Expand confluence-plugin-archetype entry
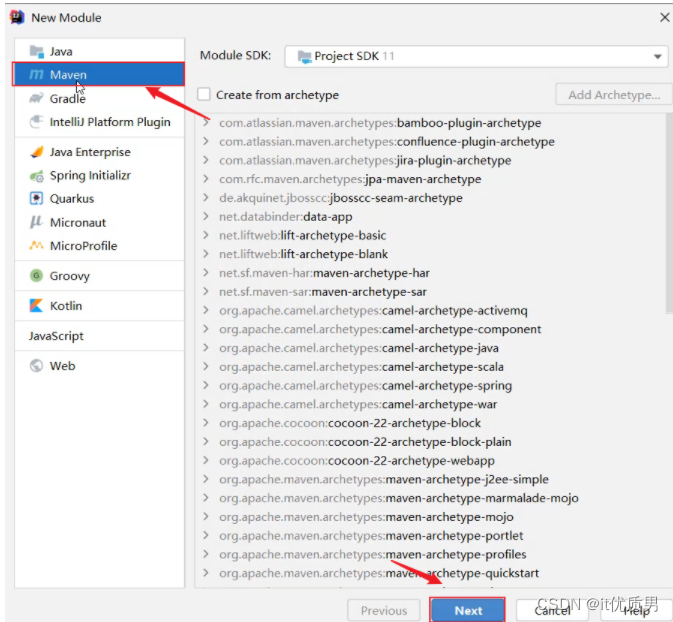 click(206, 141)
